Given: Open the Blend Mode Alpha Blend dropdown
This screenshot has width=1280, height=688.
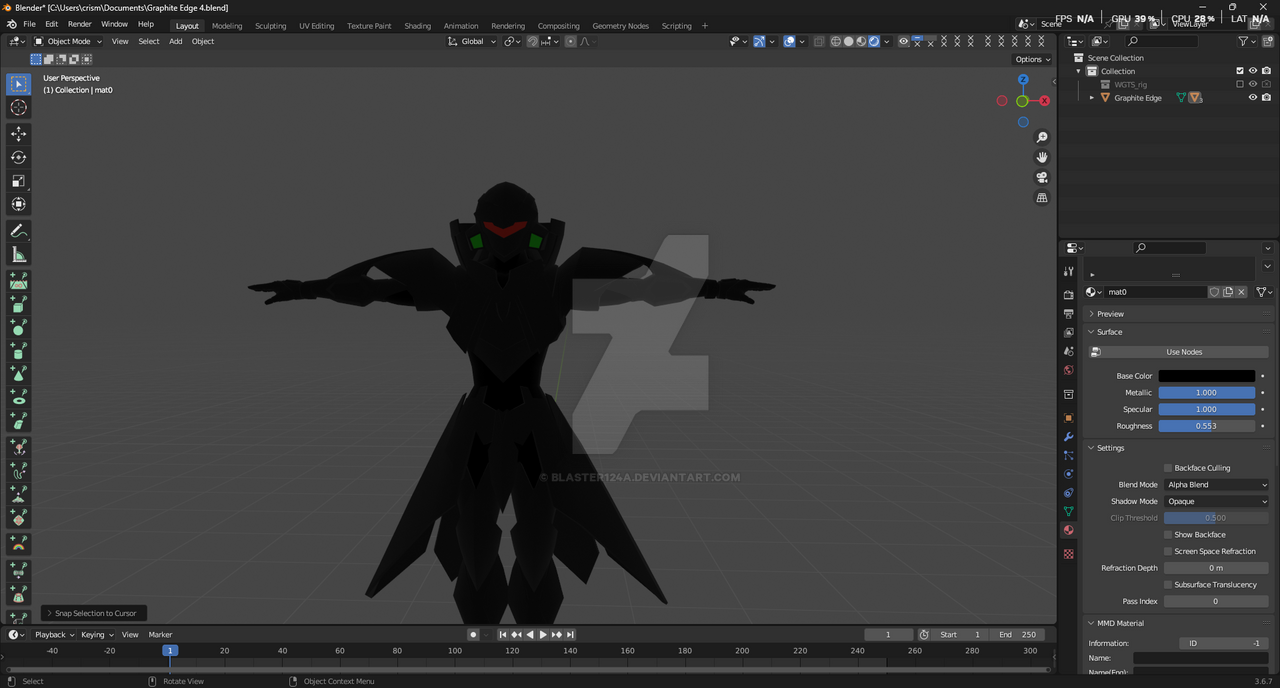Looking at the screenshot, I should (x=1216, y=485).
